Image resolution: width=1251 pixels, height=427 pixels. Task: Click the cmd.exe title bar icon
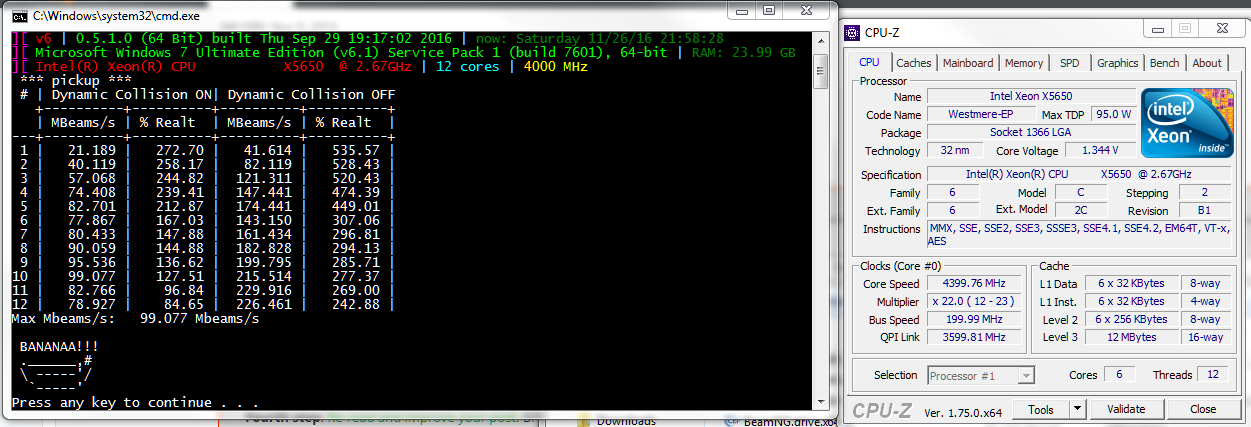pos(20,15)
